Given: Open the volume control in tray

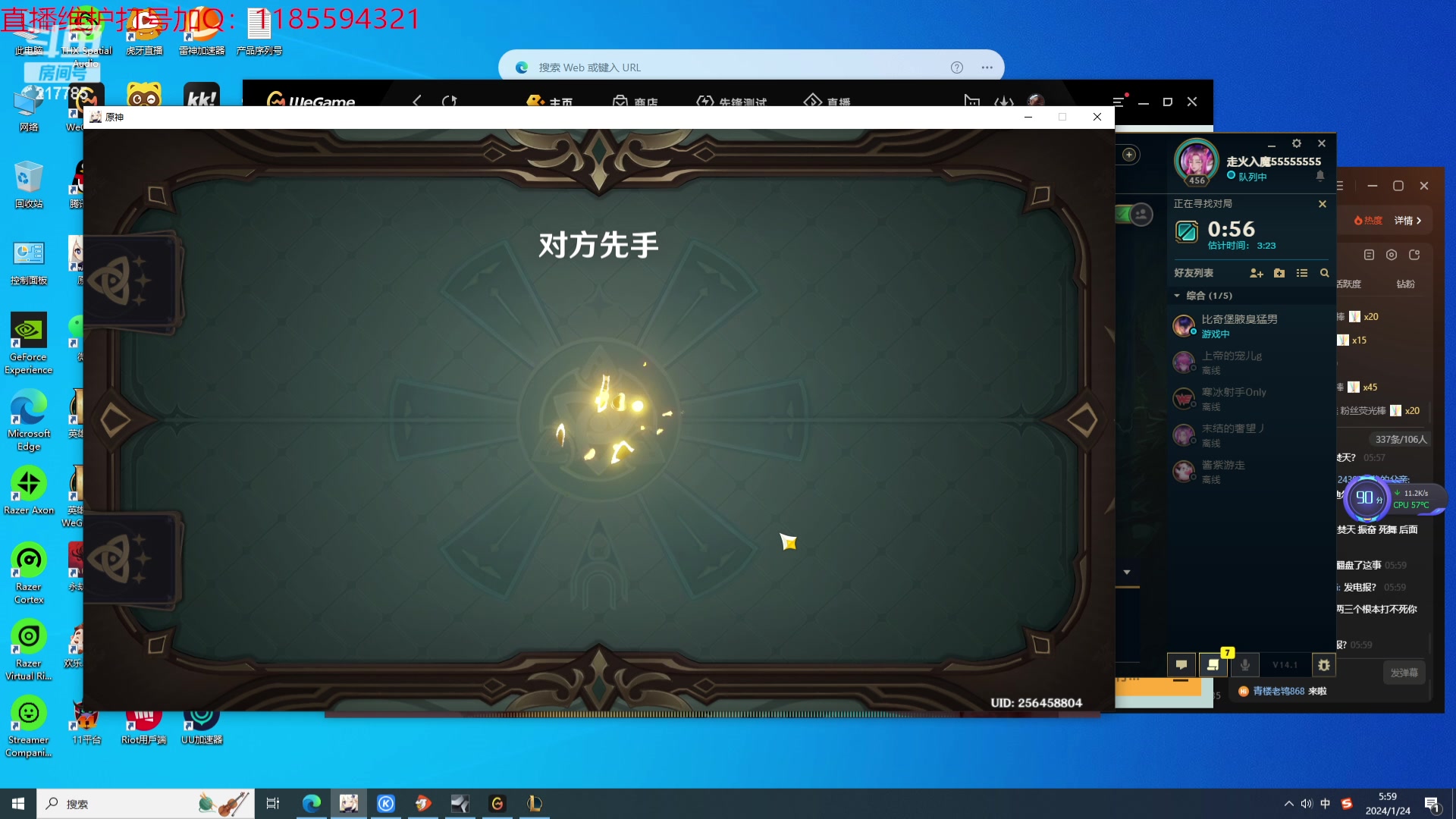Looking at the screenshot, I should coord(1307,804).
